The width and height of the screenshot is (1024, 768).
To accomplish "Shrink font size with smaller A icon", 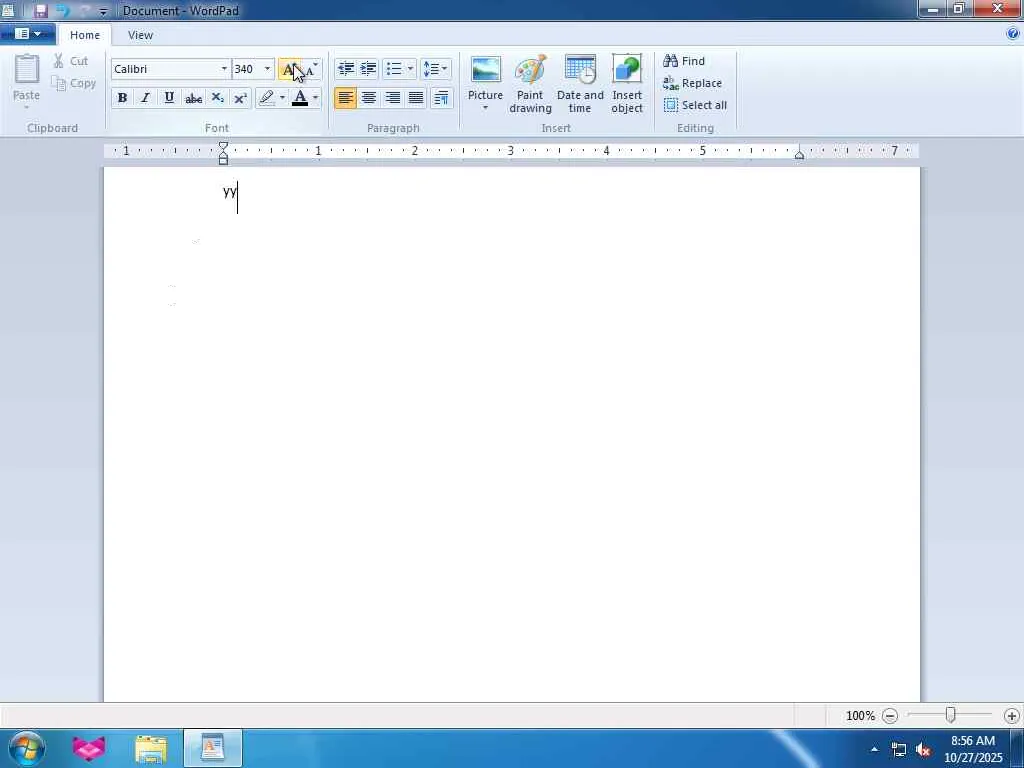I will click(x=311, y=69).
